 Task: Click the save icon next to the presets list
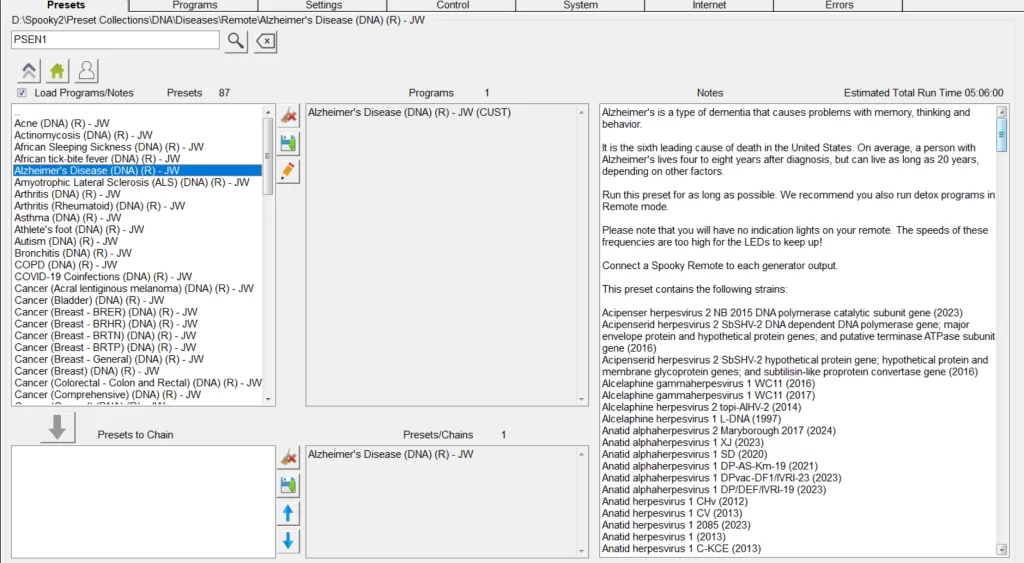point(288,143)
